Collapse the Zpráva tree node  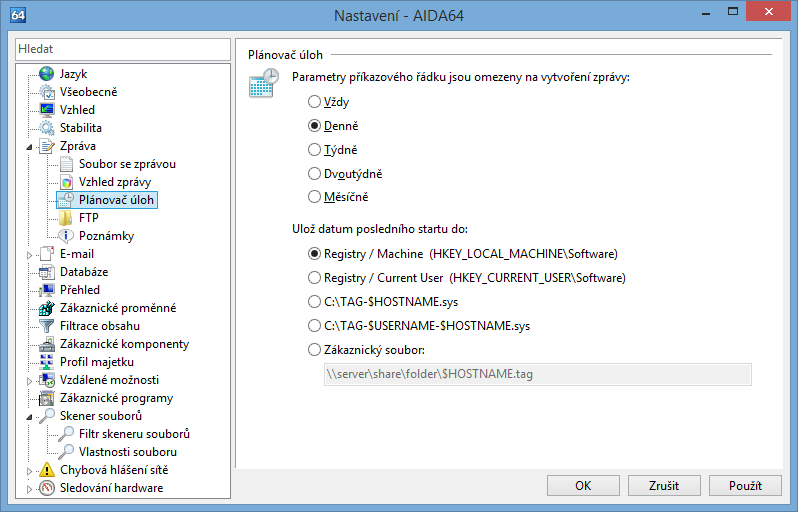[x=29, y=147]
